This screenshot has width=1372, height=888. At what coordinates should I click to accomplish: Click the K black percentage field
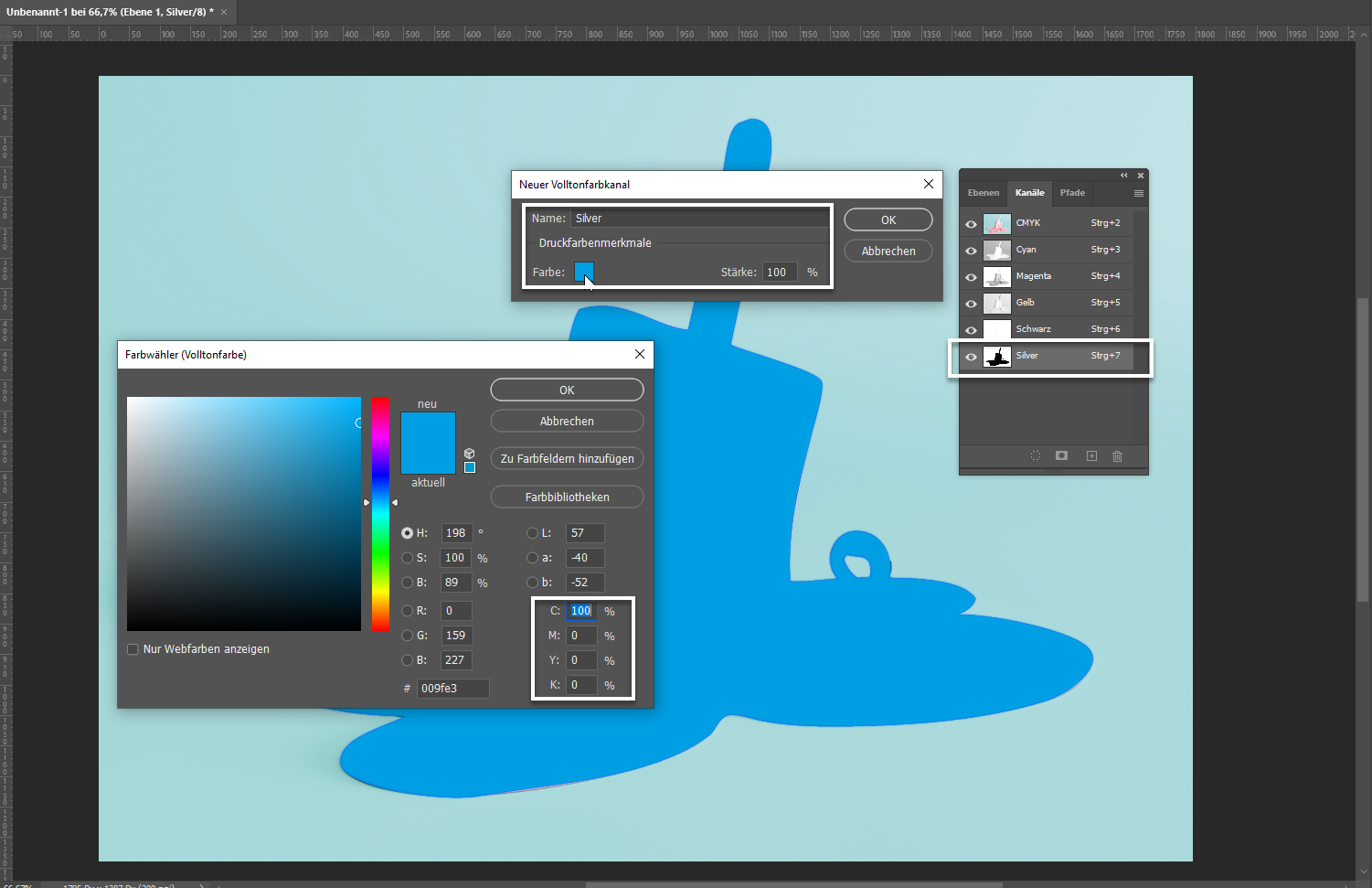pos(581,685)
